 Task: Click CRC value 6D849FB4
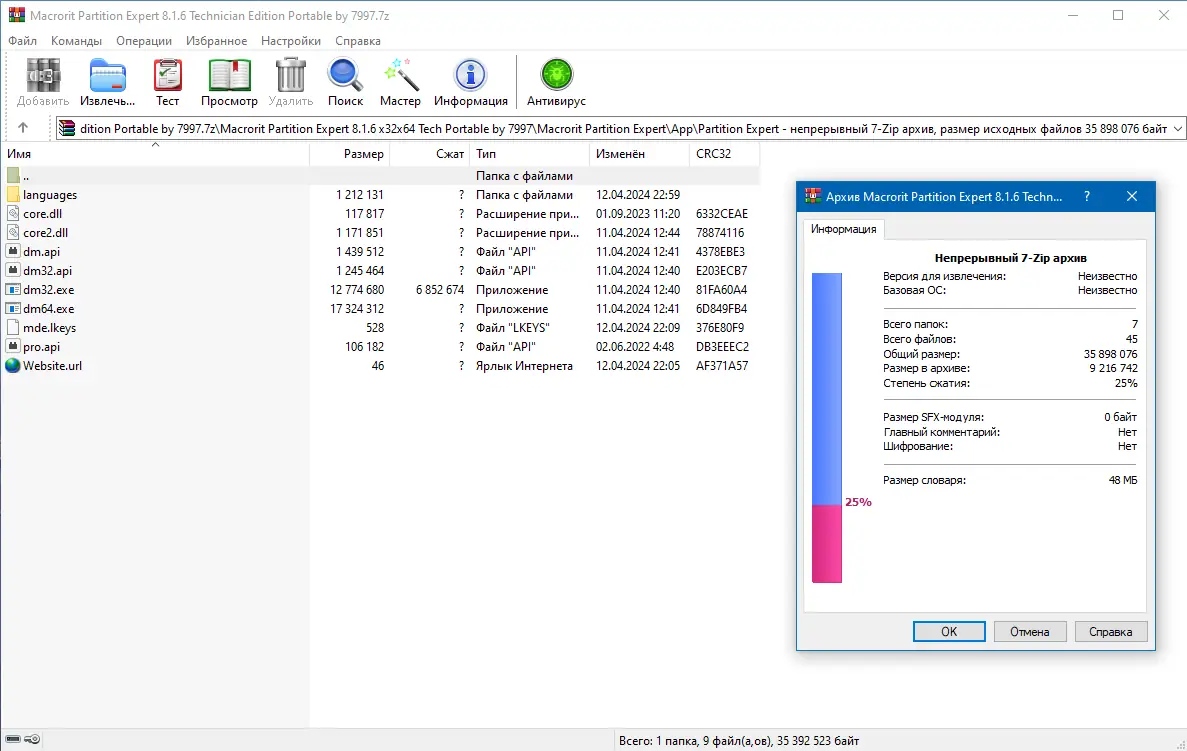click(x=721, y=308)
